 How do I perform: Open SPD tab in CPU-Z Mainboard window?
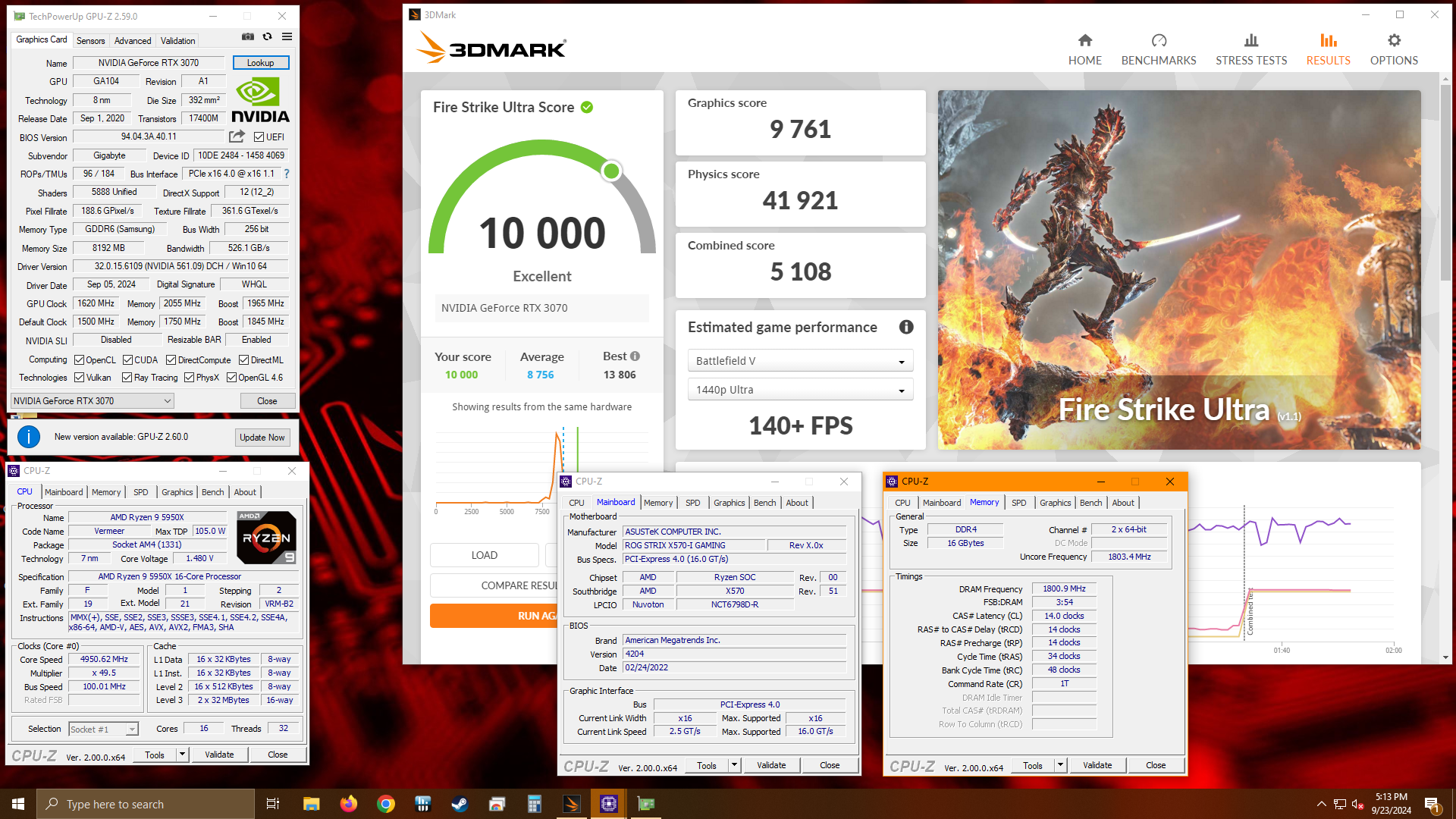(692, 503)
